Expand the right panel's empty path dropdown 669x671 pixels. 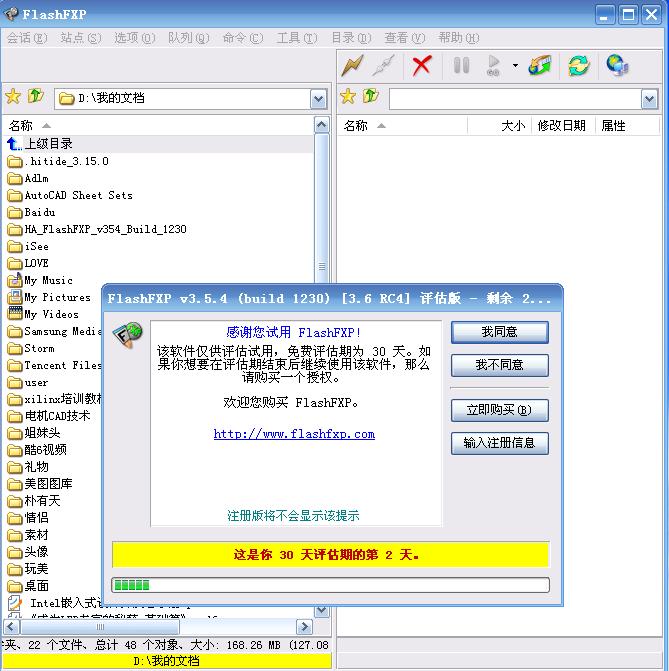pyautogui.click(x=649, y=98)
